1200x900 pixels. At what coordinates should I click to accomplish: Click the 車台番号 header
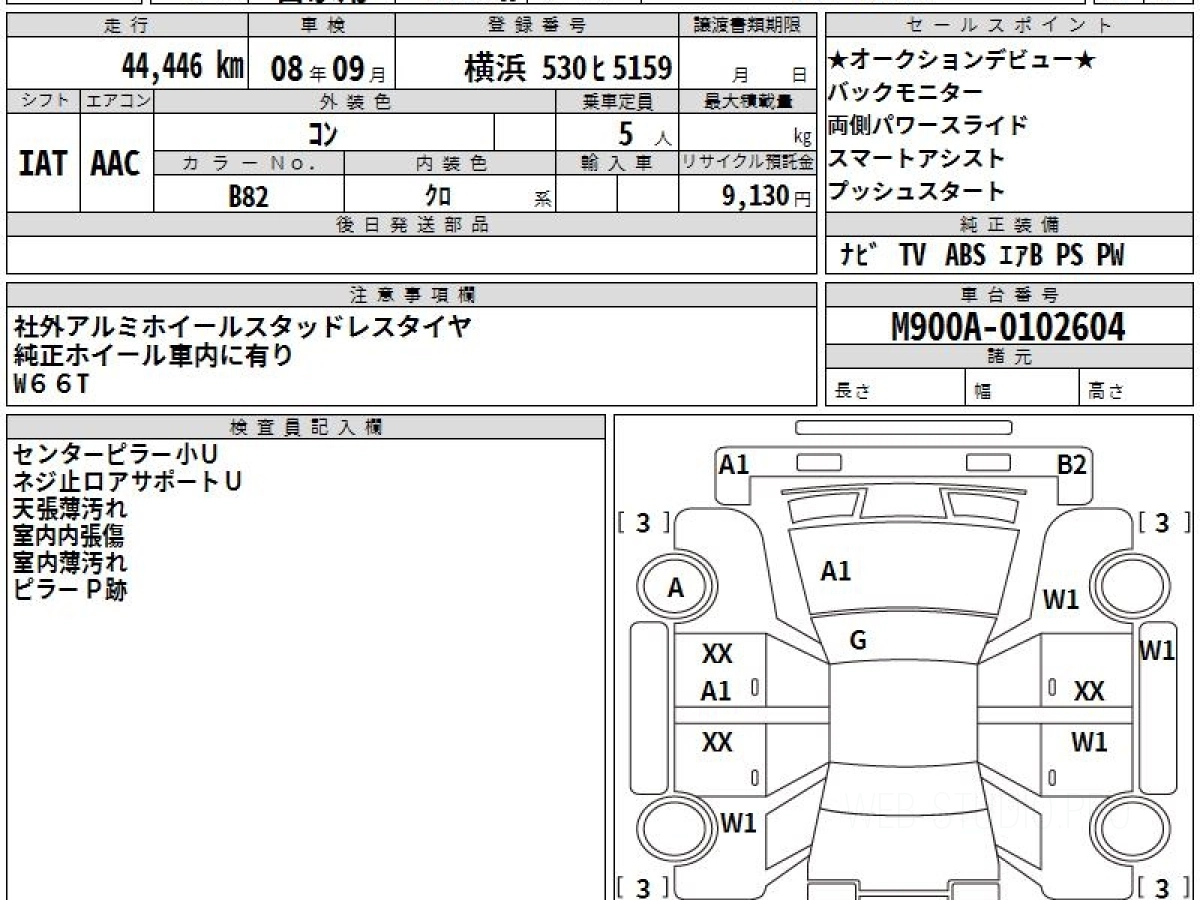tap(1009, 295)
